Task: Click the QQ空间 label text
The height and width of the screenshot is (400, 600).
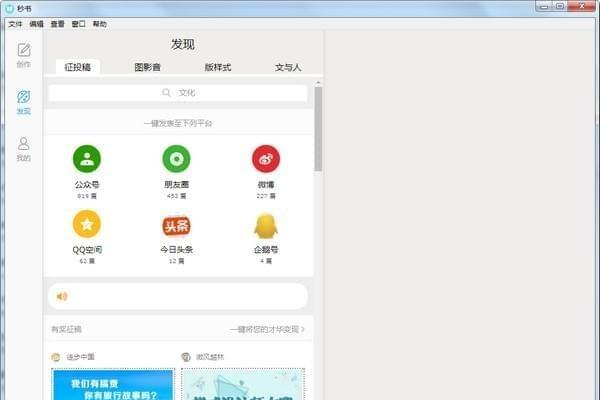Action: click(x=87, y=250)
